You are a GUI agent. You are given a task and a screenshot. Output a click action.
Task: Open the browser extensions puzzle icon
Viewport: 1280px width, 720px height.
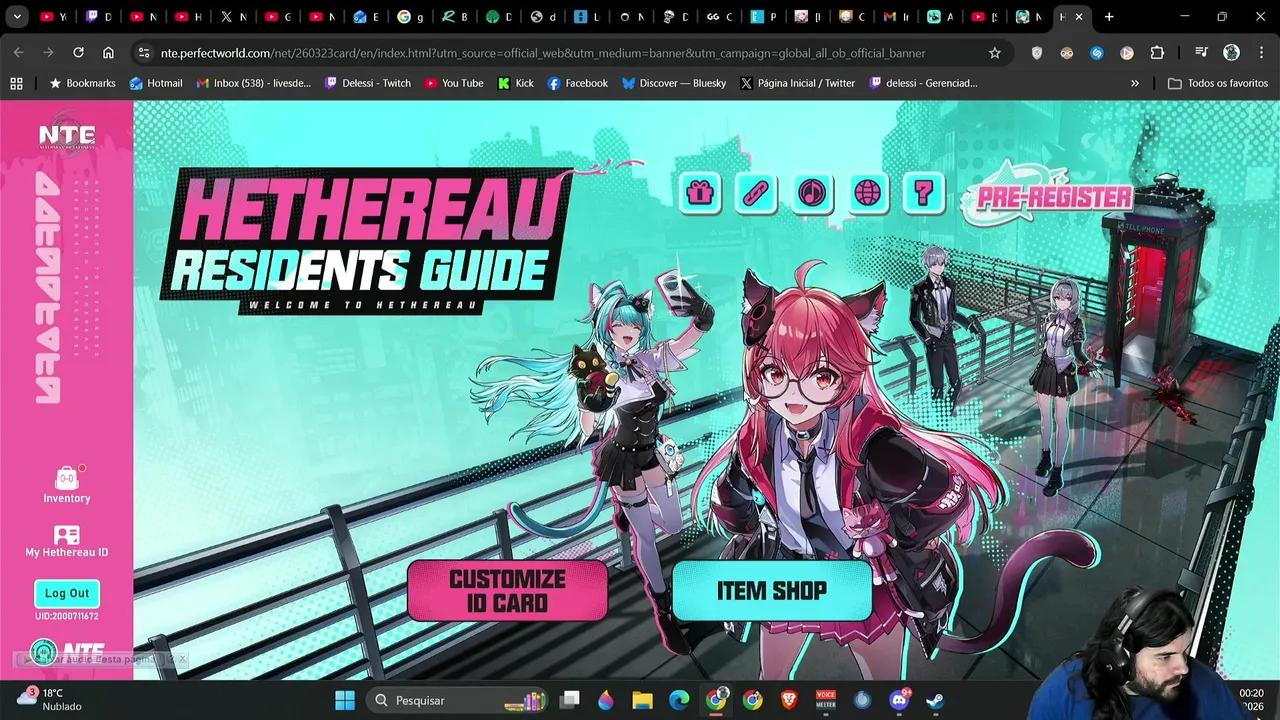1157,53
